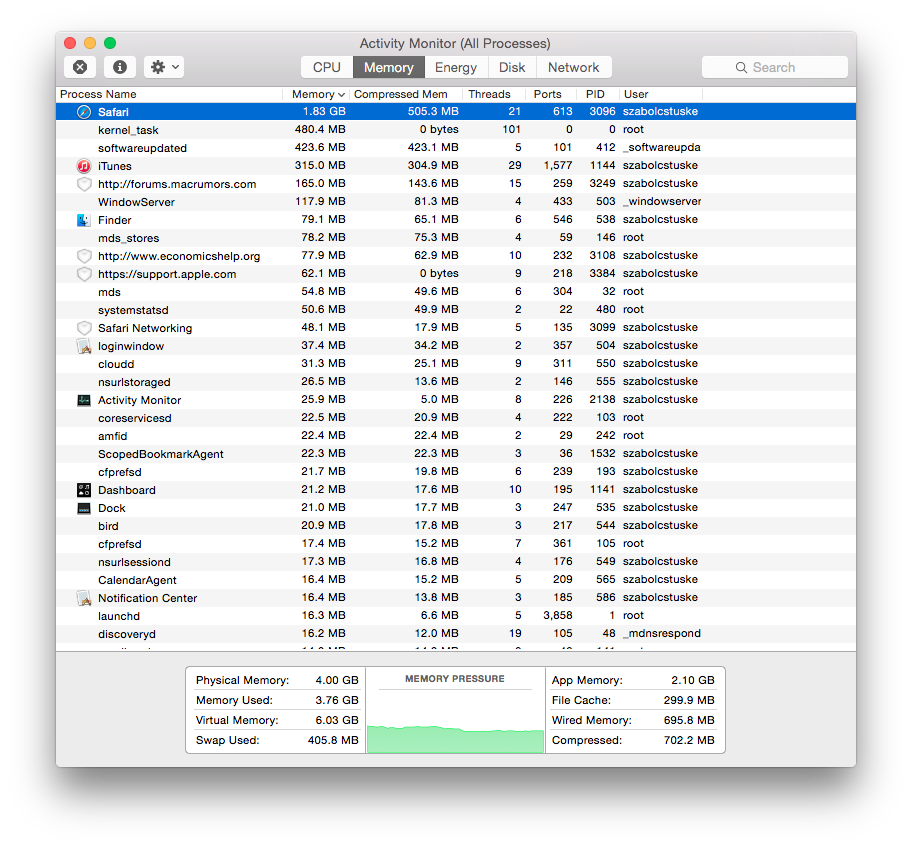
Task: Select the amfid process row
Action: tap(456, 436)
